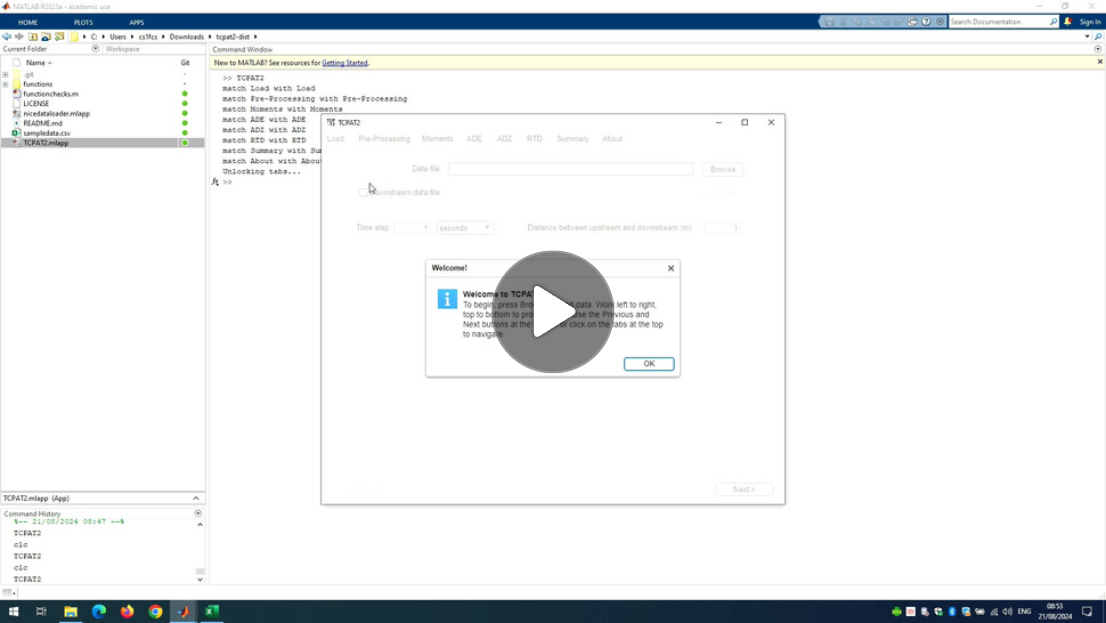The image size is (1106, 623).
Task: Switch to the About tab in TCPAT2
Action: pos(612,139)
